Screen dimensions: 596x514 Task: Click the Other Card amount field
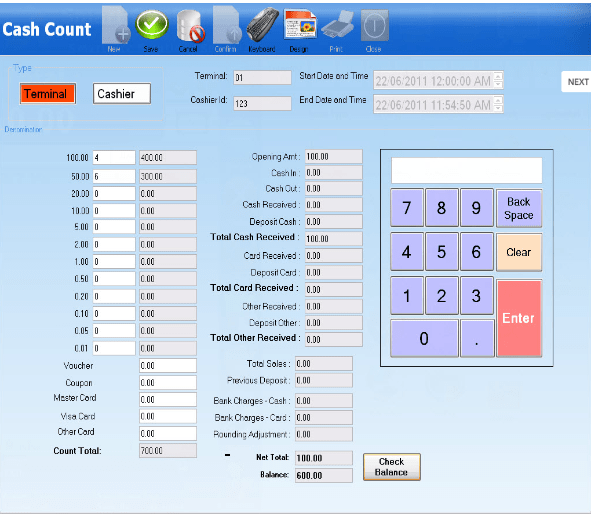(x=168, y=433)
